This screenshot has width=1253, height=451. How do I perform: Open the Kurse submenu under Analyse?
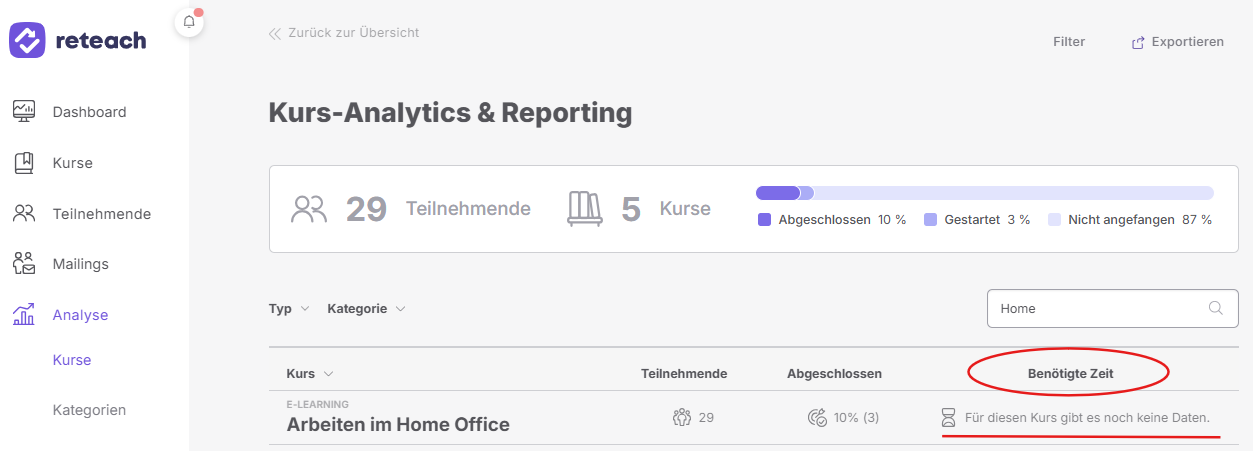[x=72, y=360]
